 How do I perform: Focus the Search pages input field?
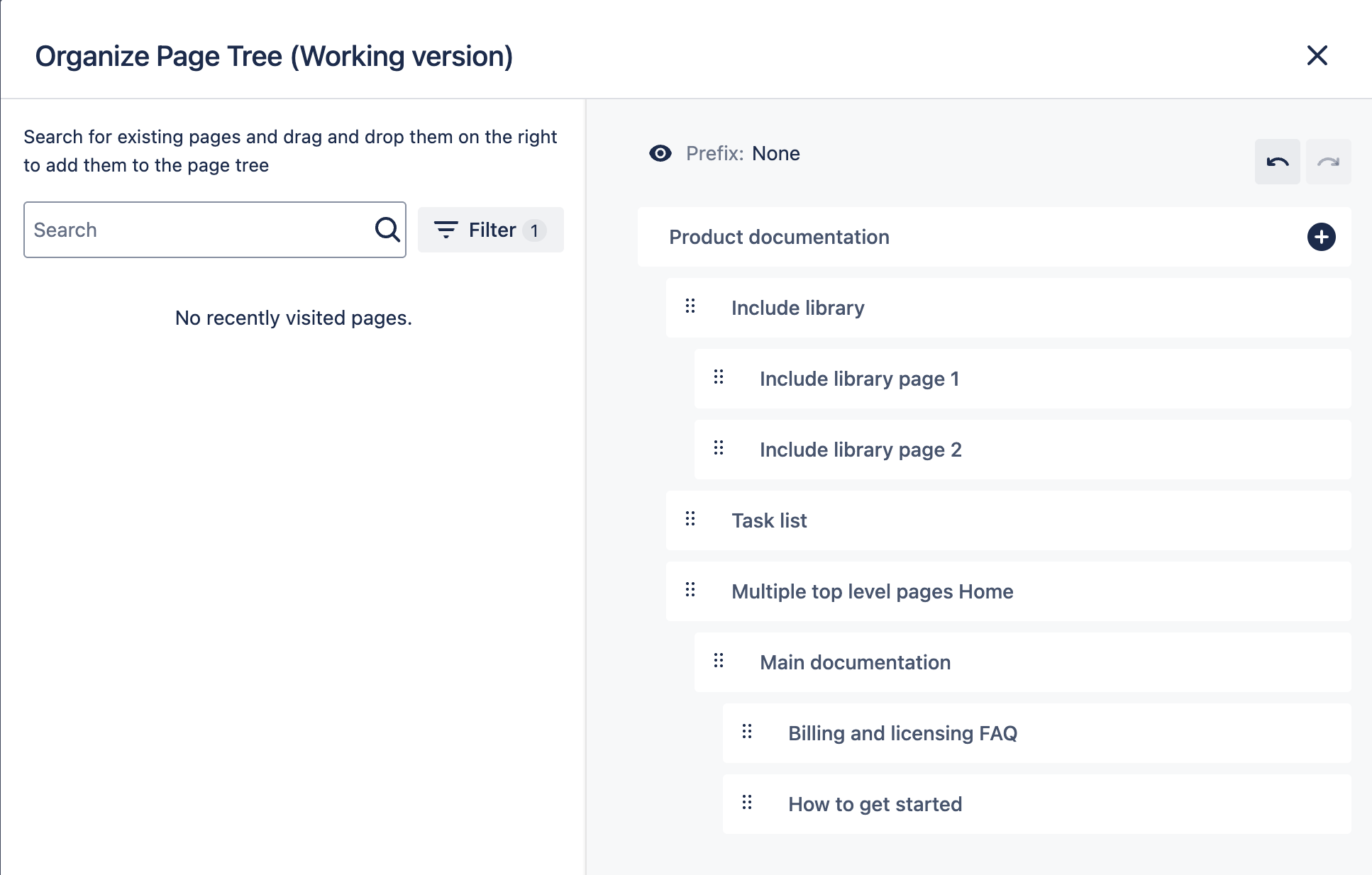coord(199,230)
